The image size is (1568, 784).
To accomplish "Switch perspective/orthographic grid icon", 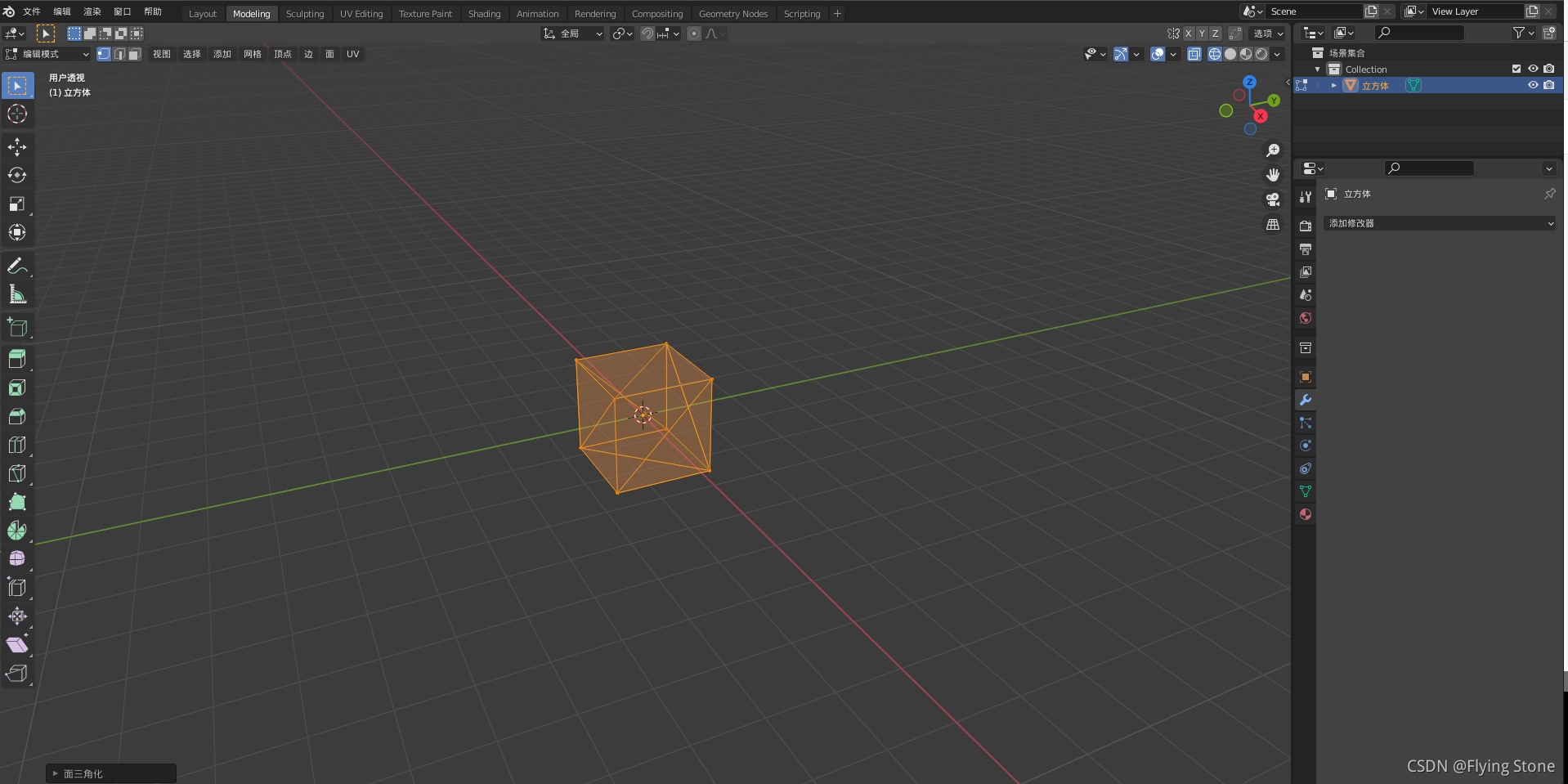I will (x=1273, y=224).
